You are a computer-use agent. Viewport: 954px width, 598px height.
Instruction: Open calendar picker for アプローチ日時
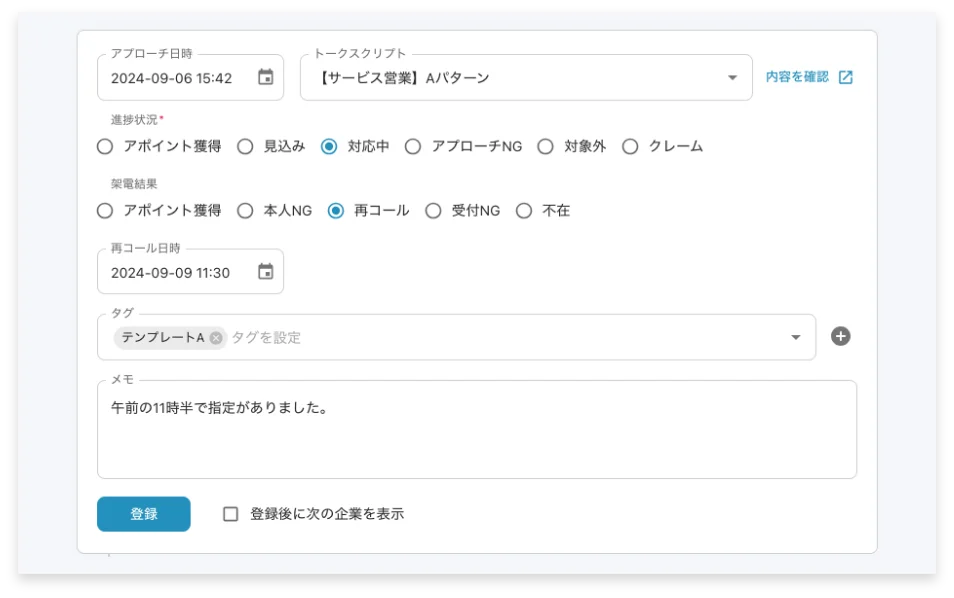pyautogui.click(x=265, y=77)
